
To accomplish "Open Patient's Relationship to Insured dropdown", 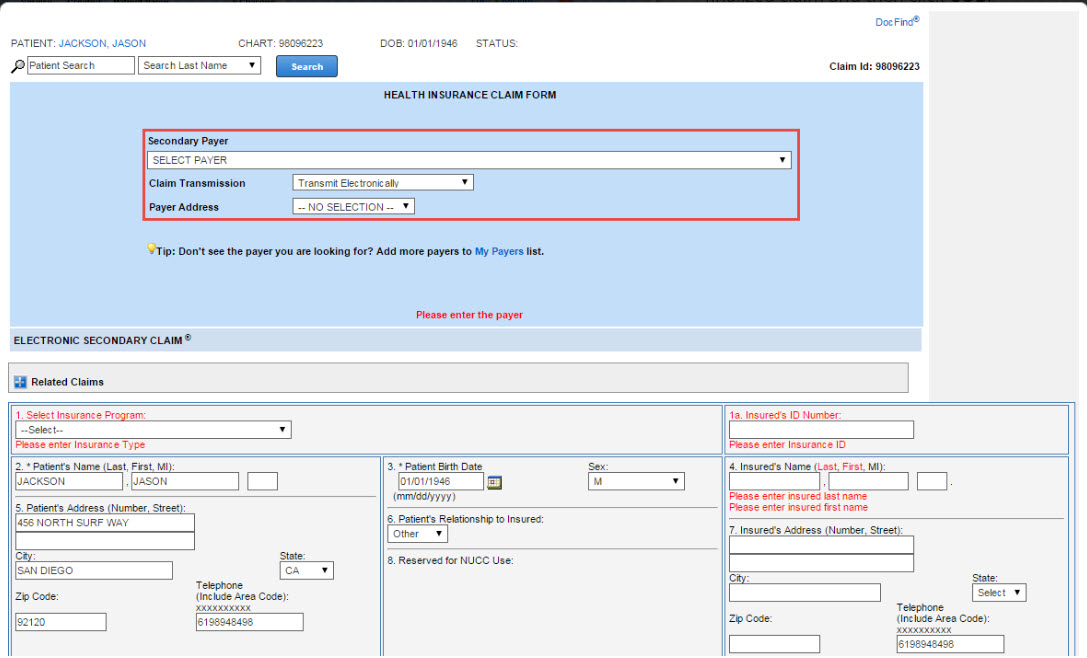I will pyautogui.click(x=417, y=534).
